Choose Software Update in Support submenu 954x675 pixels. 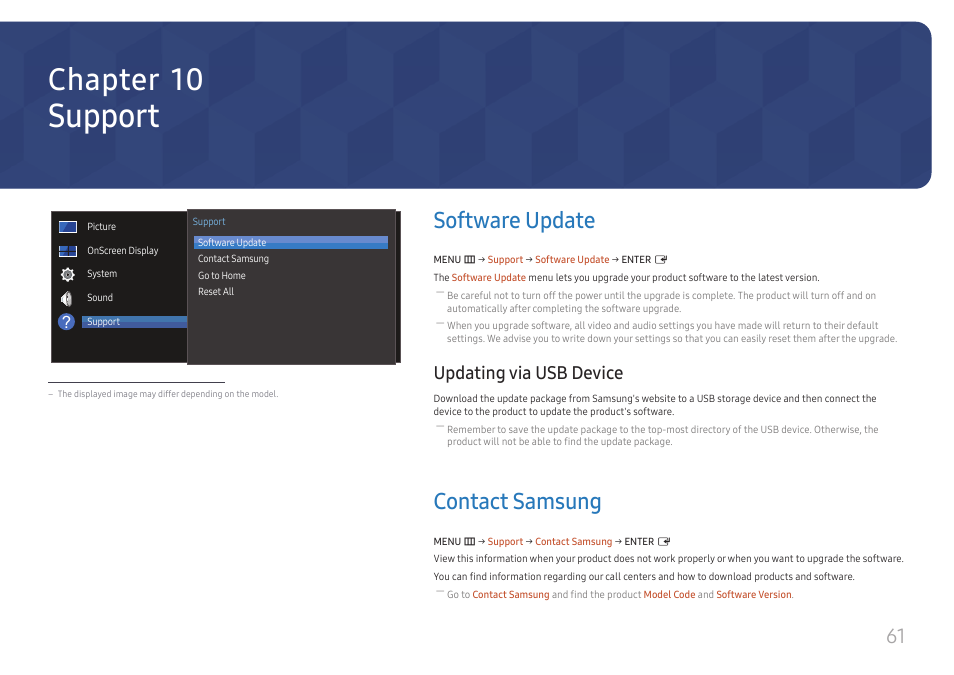click(291, 242)
